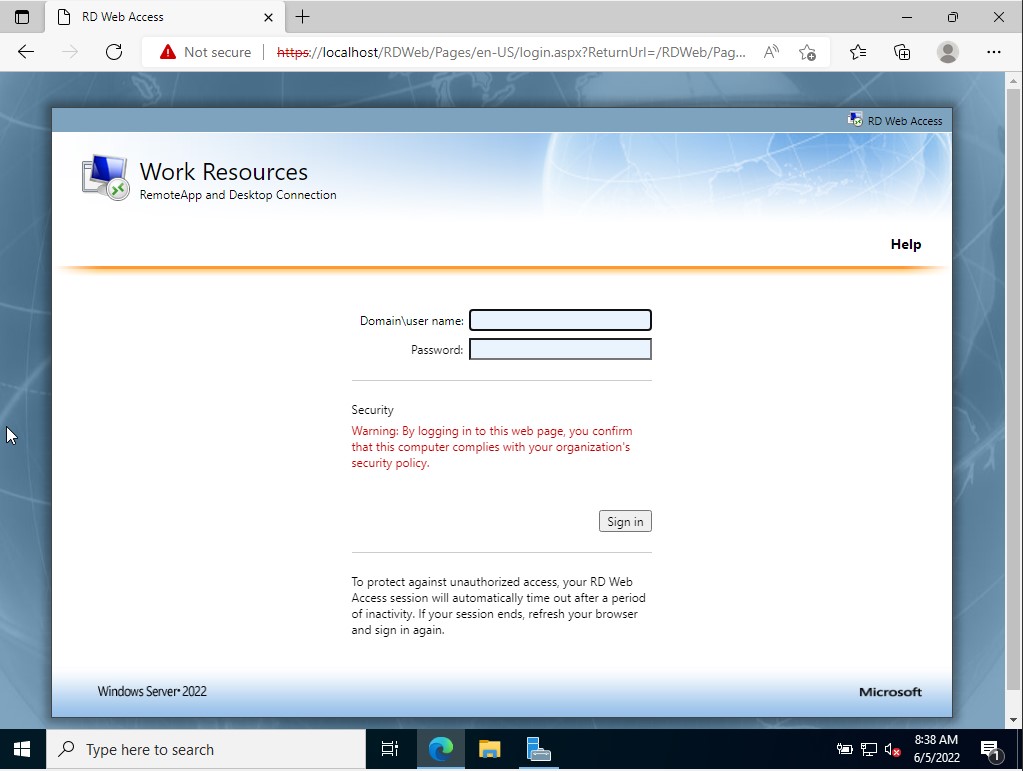Screen dimensions: 1023x771
Task: Click the Microsoft footer logo text
Action: [x=891, y=692]
